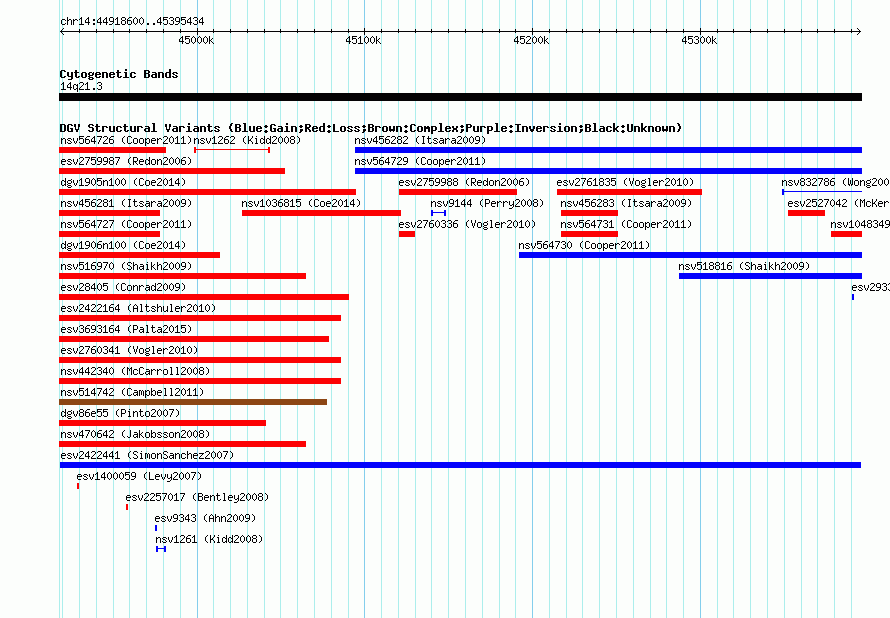Select the nsv1262 (Kidd2008) variant label
The image size is (890, 618).
[247, 140]
